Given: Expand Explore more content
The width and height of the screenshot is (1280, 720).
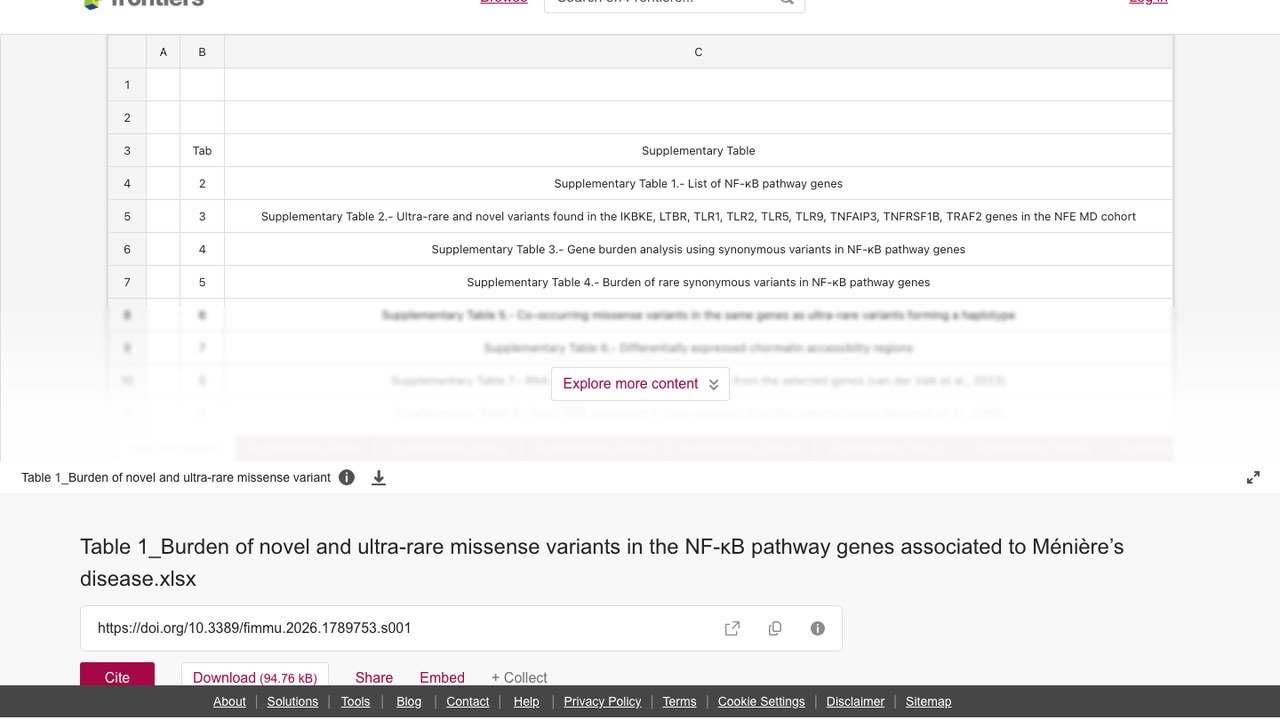Looking at the screenshot, I should click(640, 384).
